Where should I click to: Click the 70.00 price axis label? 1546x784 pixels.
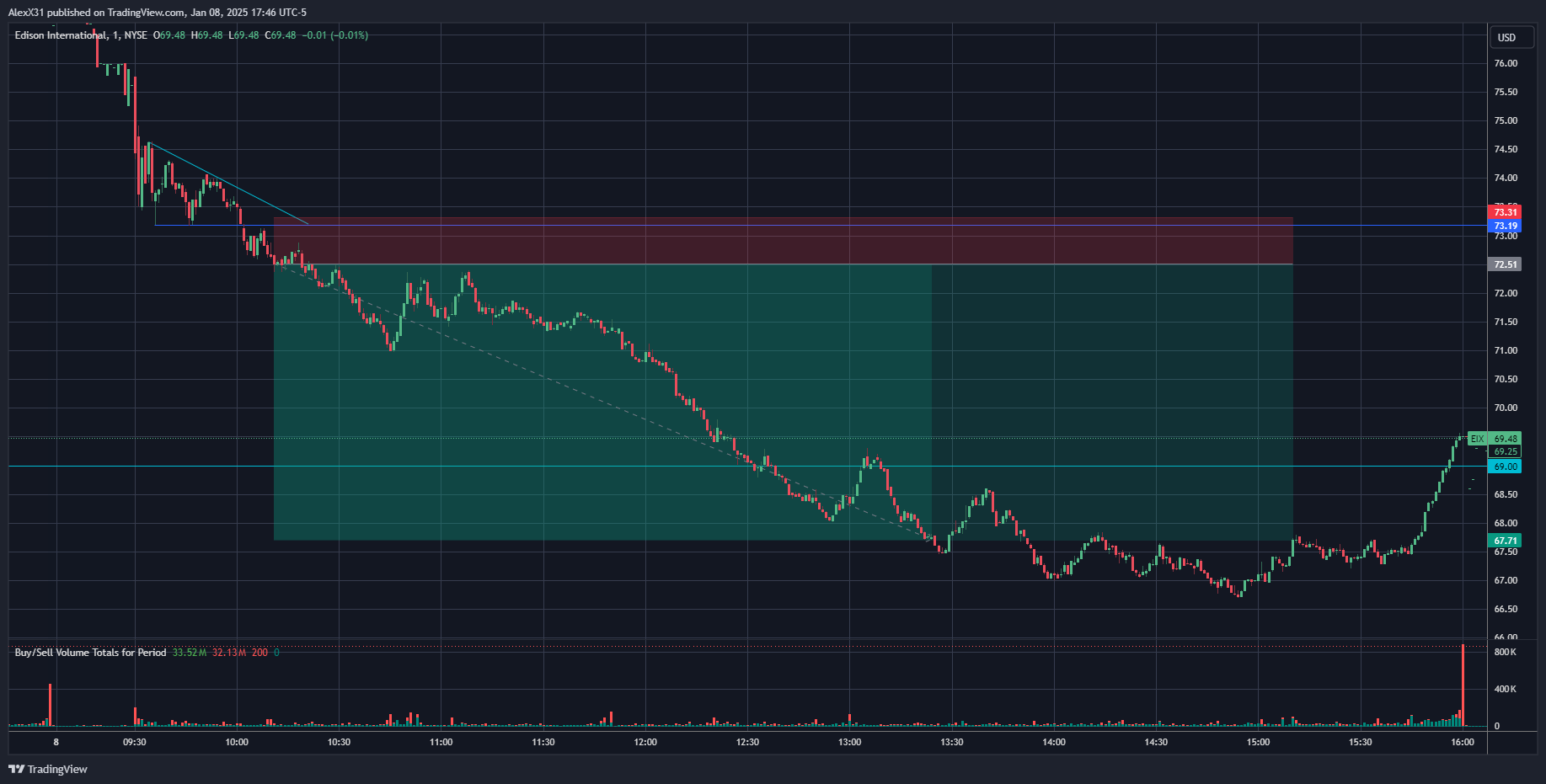pyautogui.click(x=1506, y=408)
